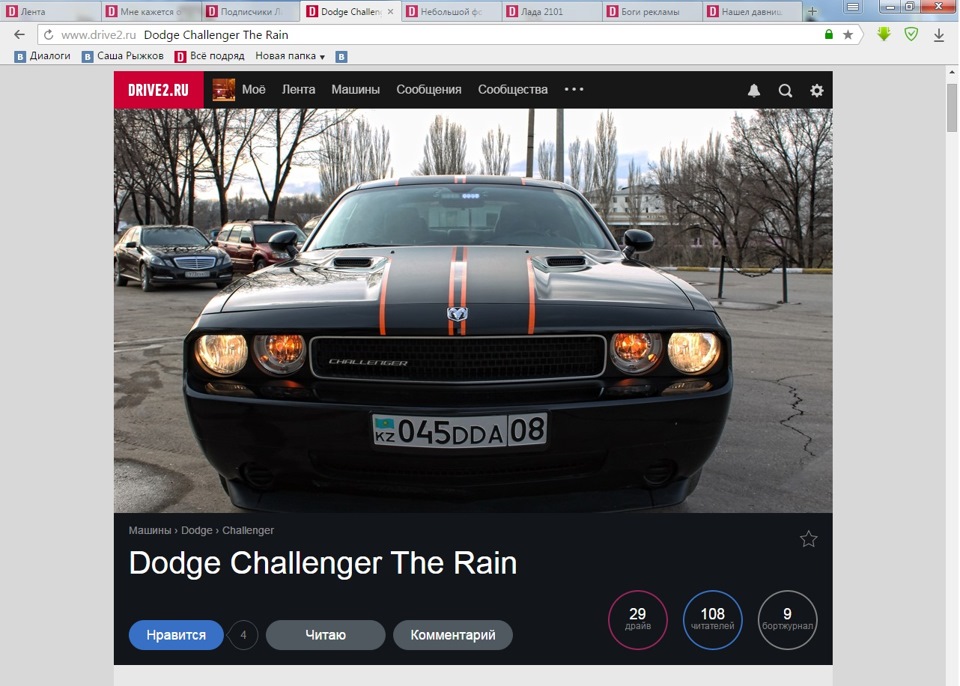Click the Dodge Challenger The Rain title
960x686 pixels.
coord(323,563)
